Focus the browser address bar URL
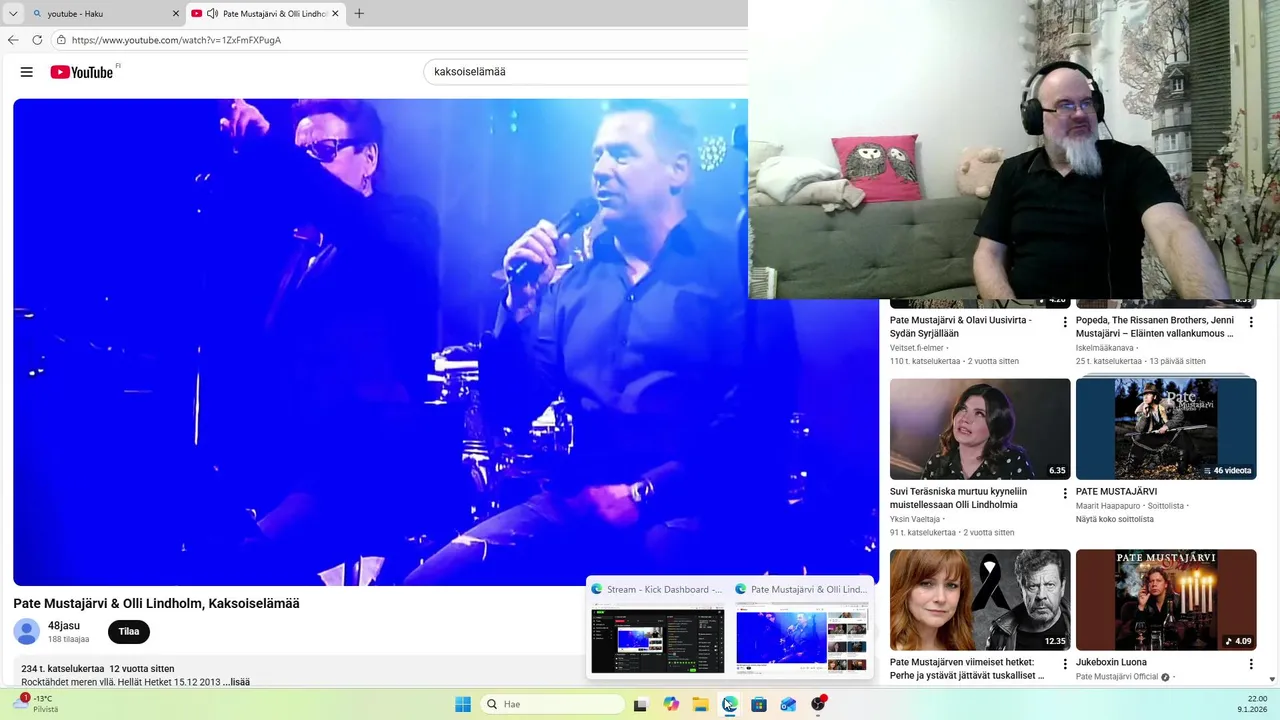The height and width of the screenshot is (720, 1280). [x=176, y=40]
